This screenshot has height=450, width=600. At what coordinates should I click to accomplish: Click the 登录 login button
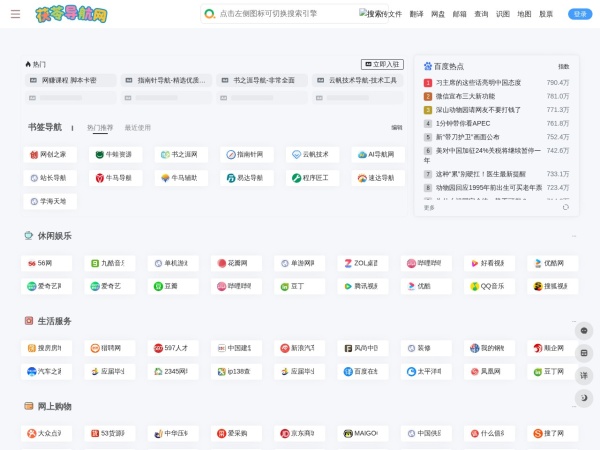pos(580,14)
